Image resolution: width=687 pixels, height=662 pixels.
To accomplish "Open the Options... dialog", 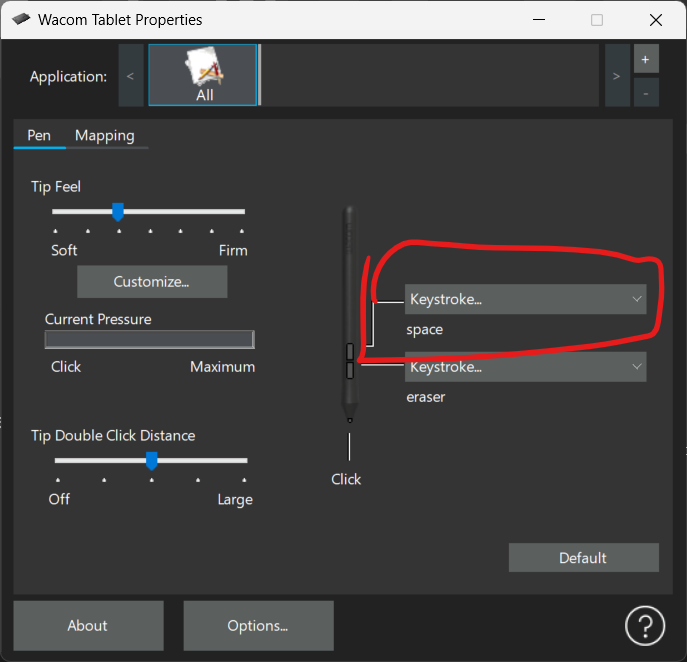I will coord(259,626).
